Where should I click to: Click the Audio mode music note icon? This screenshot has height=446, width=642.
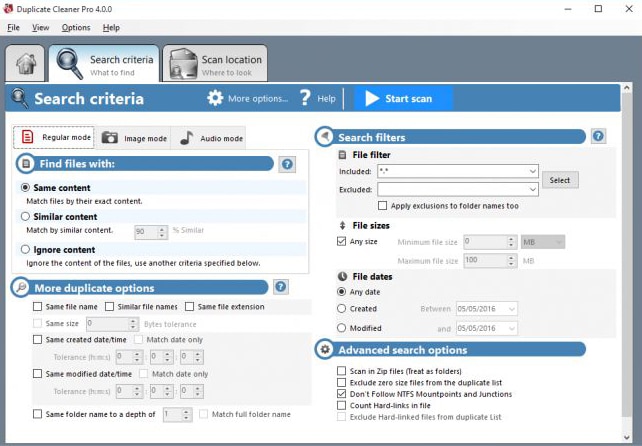pyautogui.click(x=187, y=138)
